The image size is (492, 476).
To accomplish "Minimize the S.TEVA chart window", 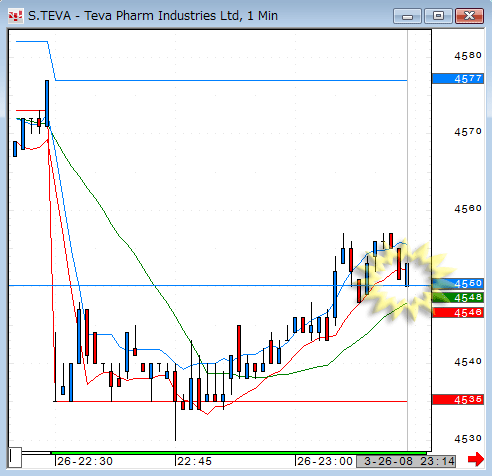I will 407,16.
